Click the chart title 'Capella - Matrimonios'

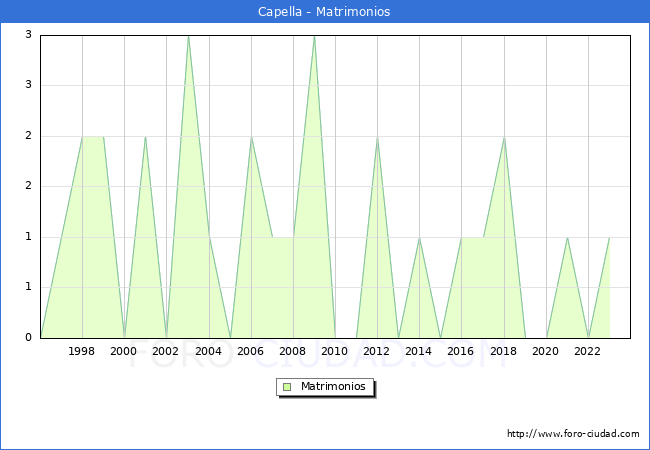324,11
